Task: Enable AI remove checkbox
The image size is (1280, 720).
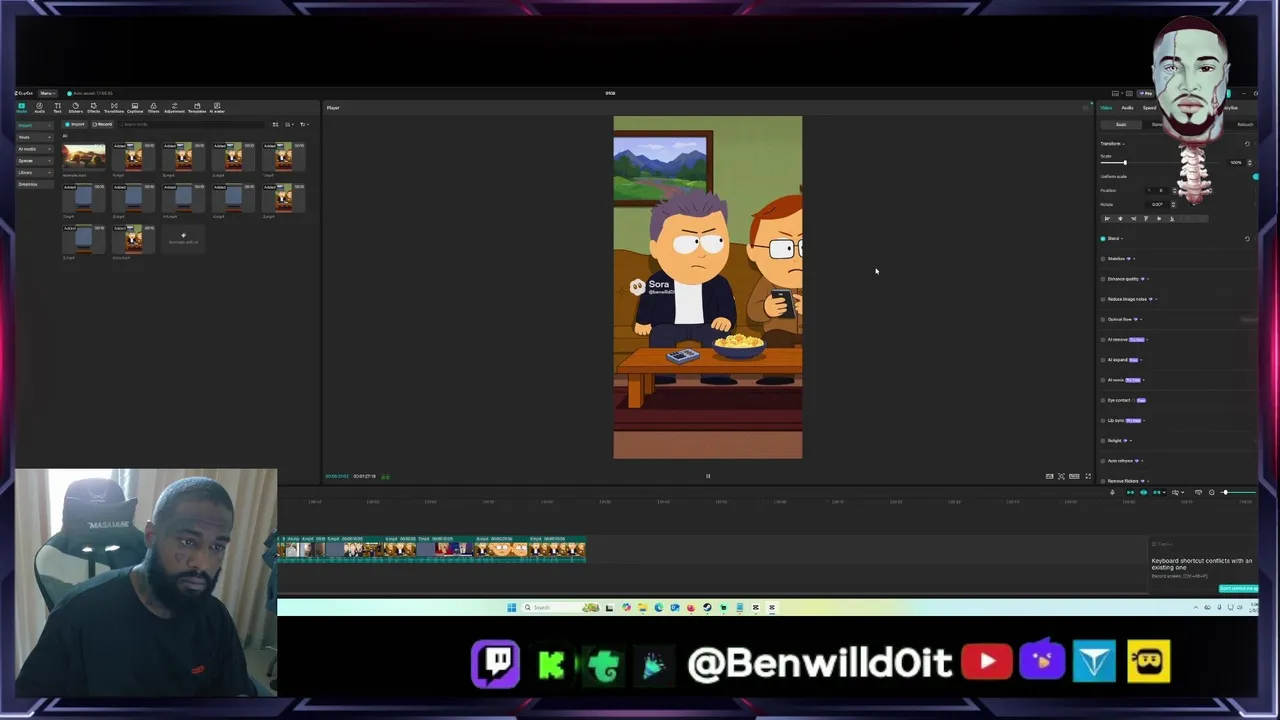Action: coord(1103,340)
